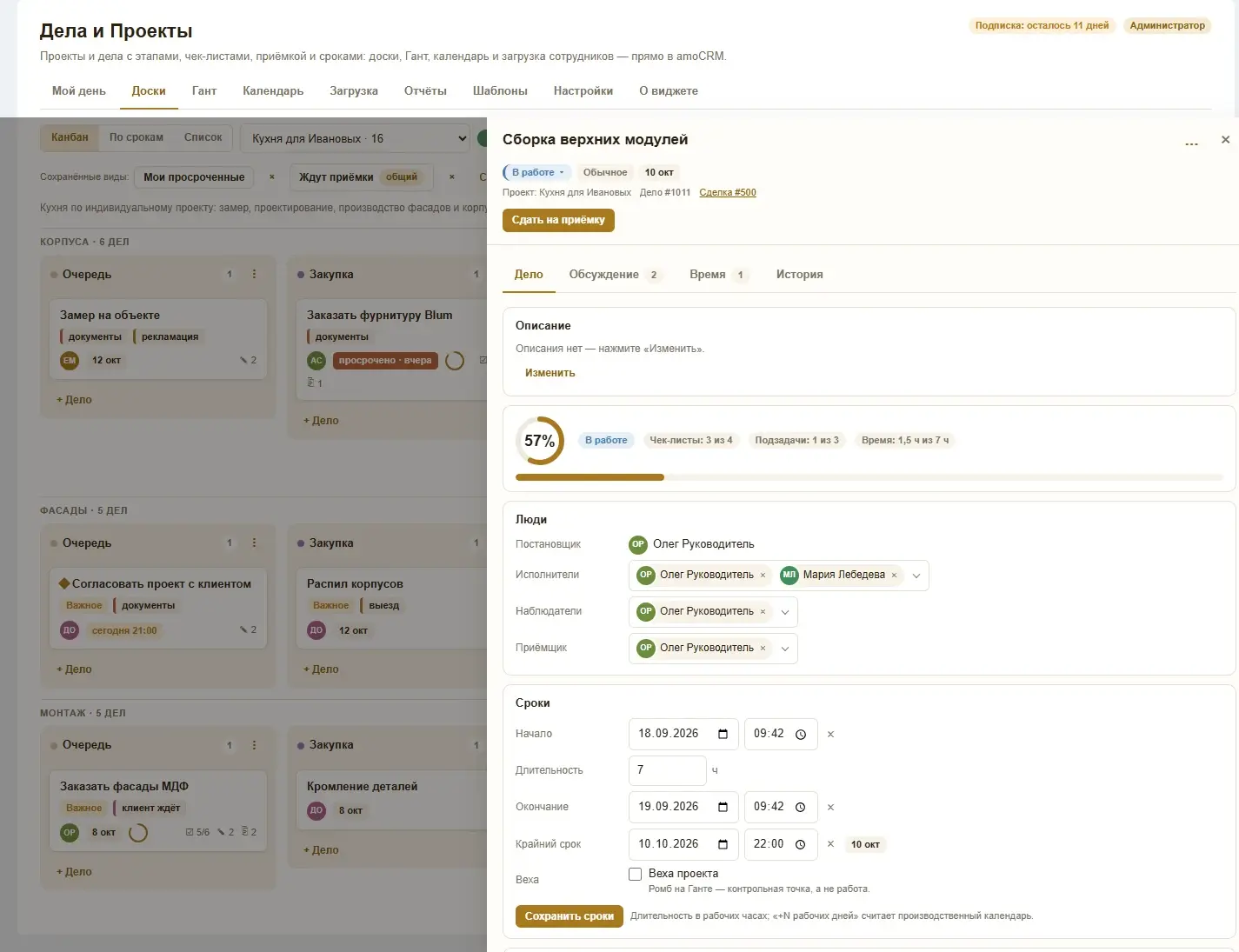Switch the board to Канбан view

[70, 137]
